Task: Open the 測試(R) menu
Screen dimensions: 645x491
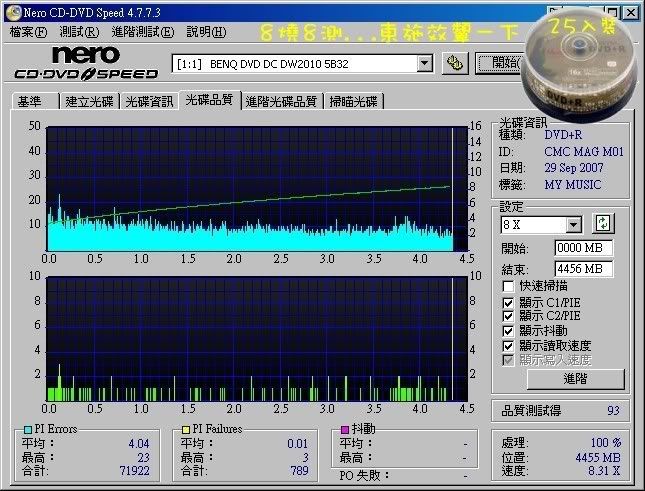Action: 79,32
